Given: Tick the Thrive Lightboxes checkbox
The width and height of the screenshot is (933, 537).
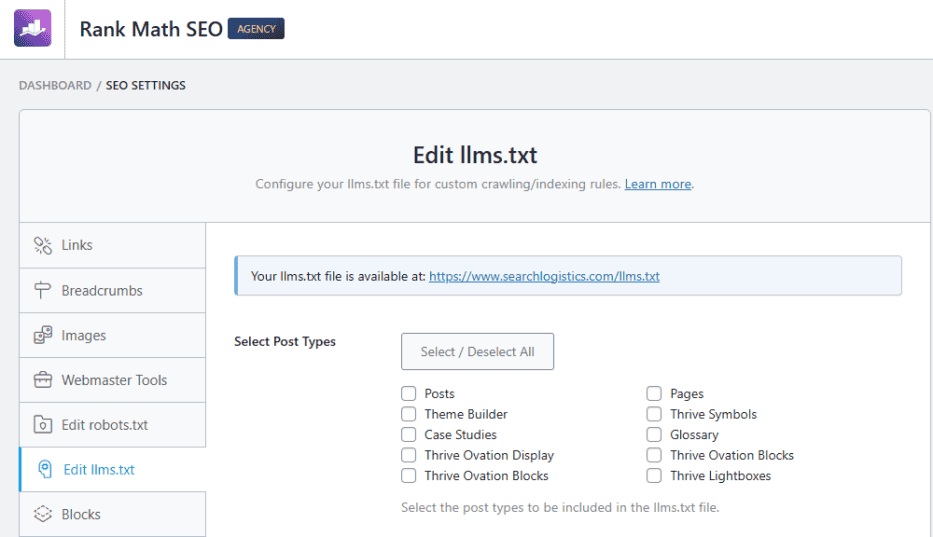Looking at the screenshot, I should [654, 476].
